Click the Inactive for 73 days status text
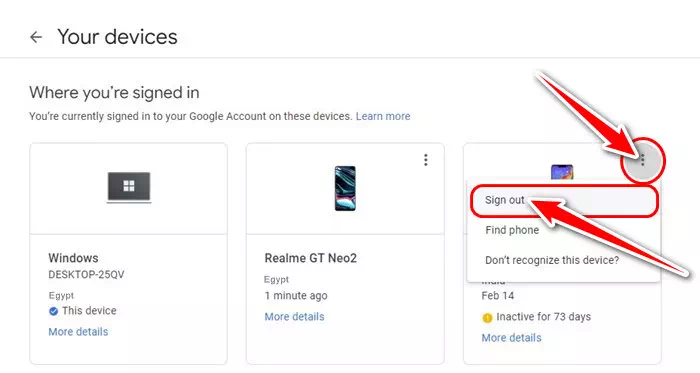This screenshot has width=700, height=373. tap(543, 317)
